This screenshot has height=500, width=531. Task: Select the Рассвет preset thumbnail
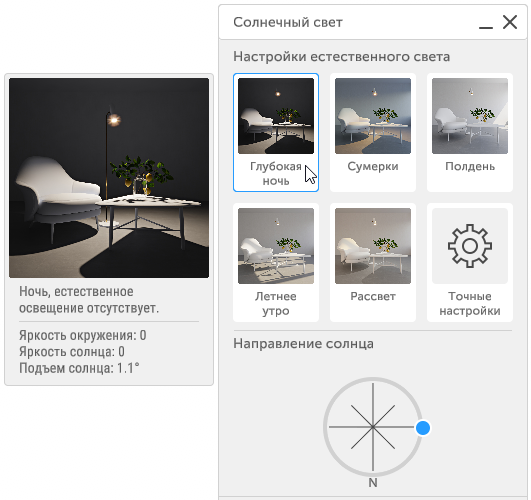pos(373,246)
